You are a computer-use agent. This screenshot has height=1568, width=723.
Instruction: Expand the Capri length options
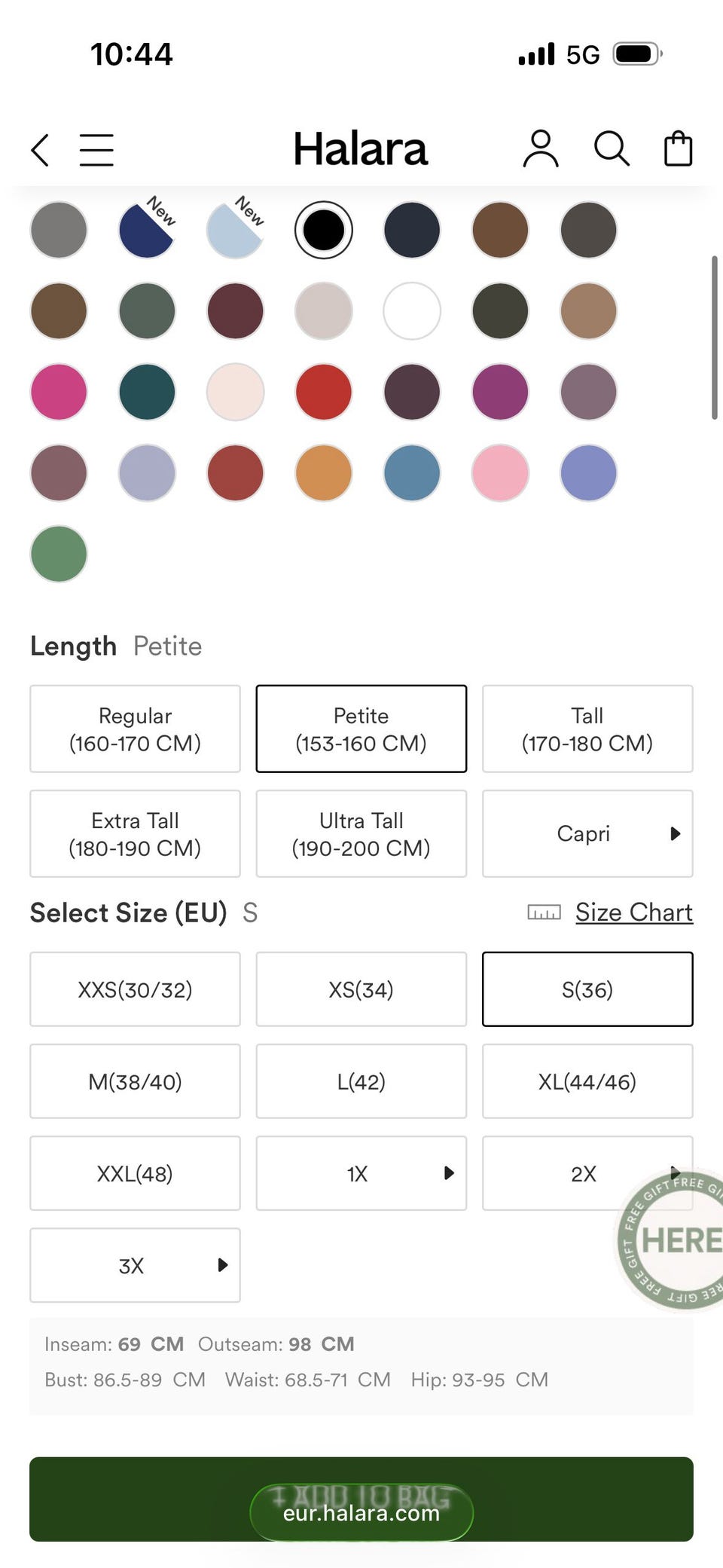[x=587, y=833]
